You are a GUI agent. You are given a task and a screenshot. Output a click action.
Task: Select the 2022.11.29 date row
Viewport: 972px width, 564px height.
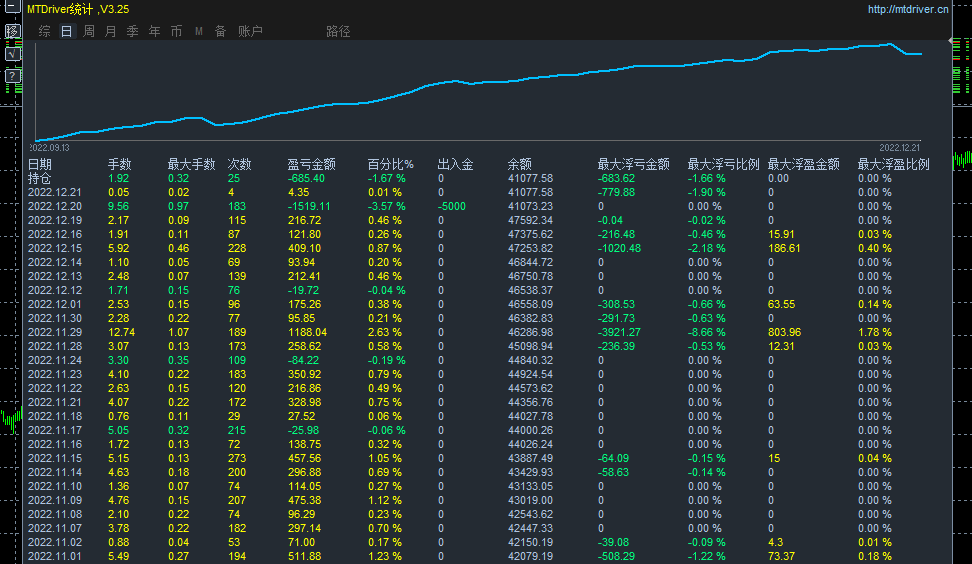55,332
